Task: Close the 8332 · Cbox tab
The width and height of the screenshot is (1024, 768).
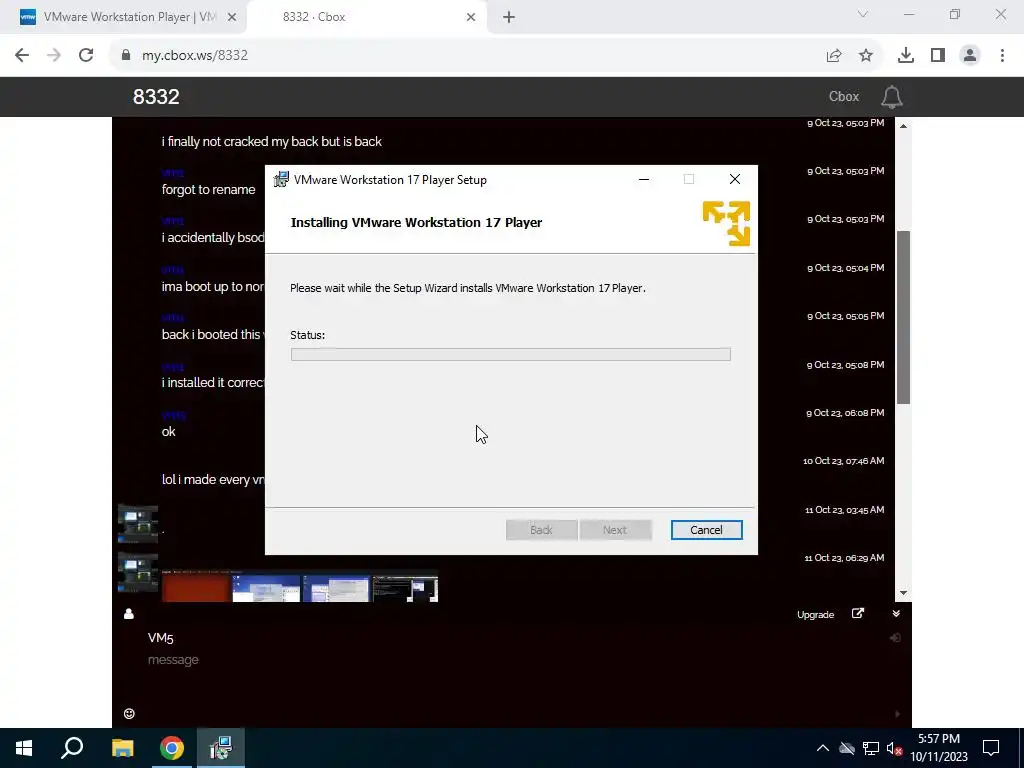Action: click(x=471, y=17)
